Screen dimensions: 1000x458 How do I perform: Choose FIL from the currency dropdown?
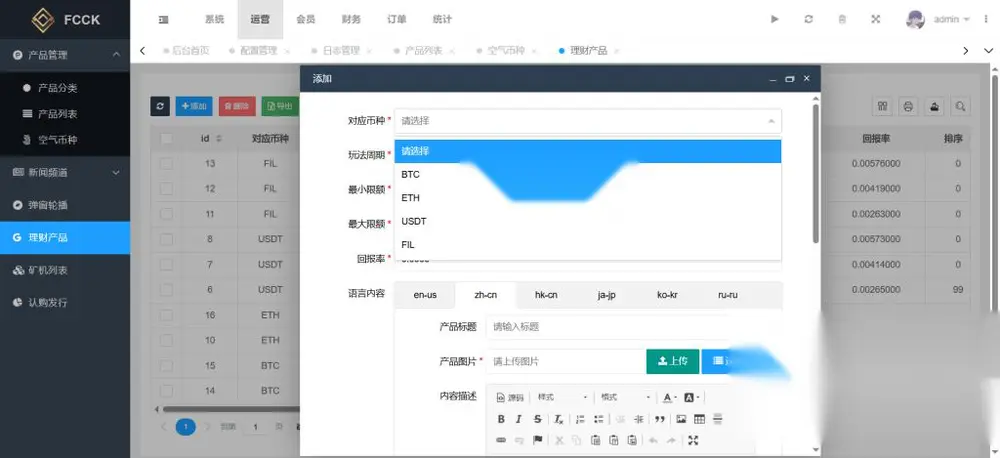tap(587, 244)
